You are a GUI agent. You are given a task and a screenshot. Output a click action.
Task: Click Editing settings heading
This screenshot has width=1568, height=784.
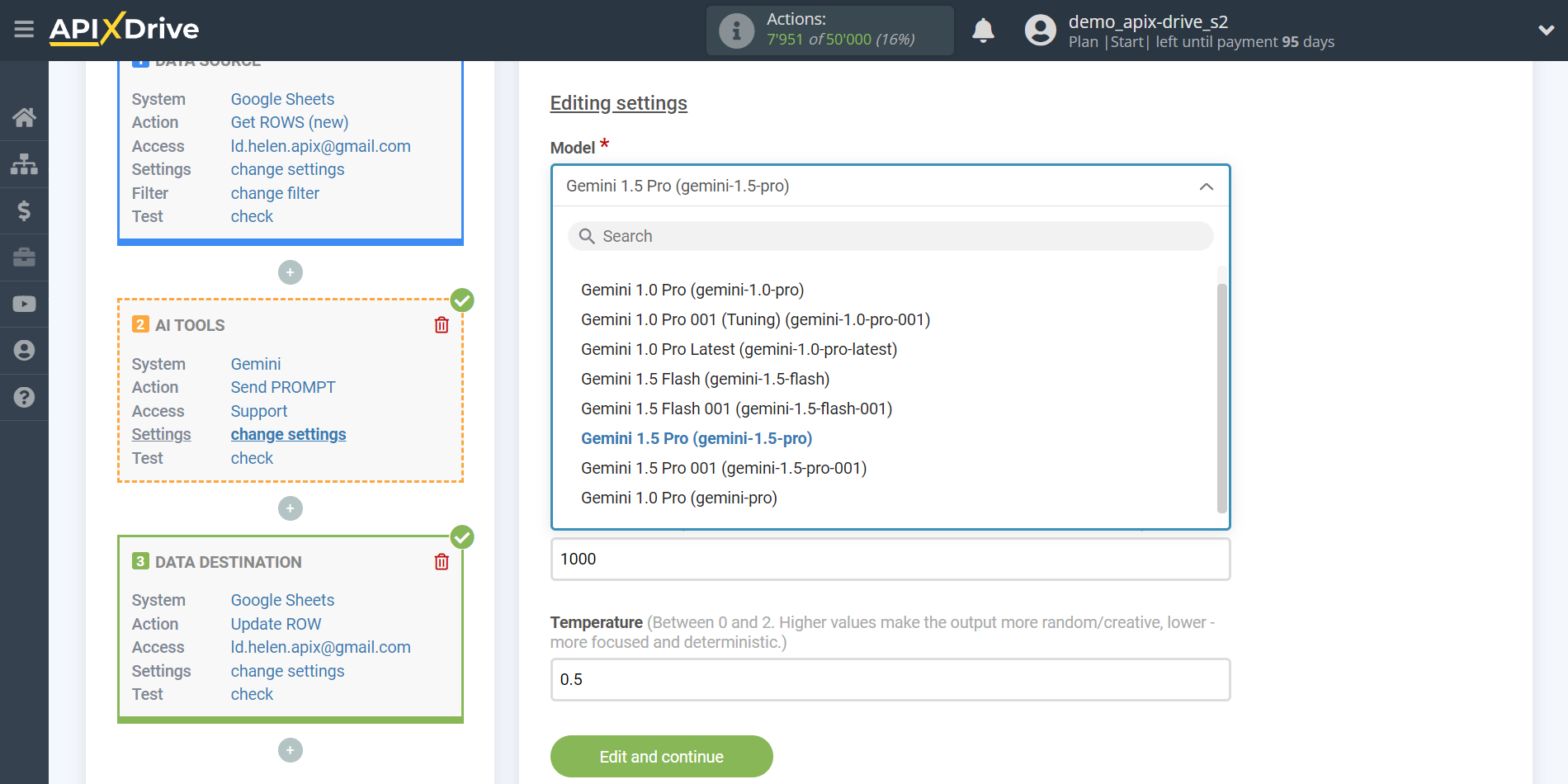click(x=618, y=103)
